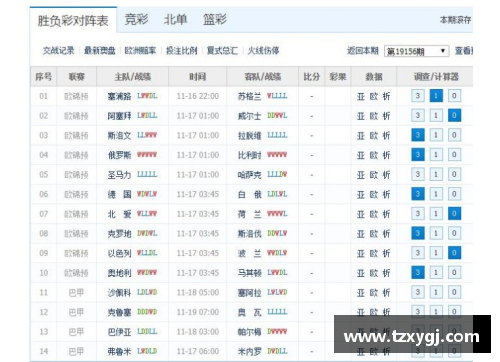Click away team 马其顿 in row 10

(249, 273)
